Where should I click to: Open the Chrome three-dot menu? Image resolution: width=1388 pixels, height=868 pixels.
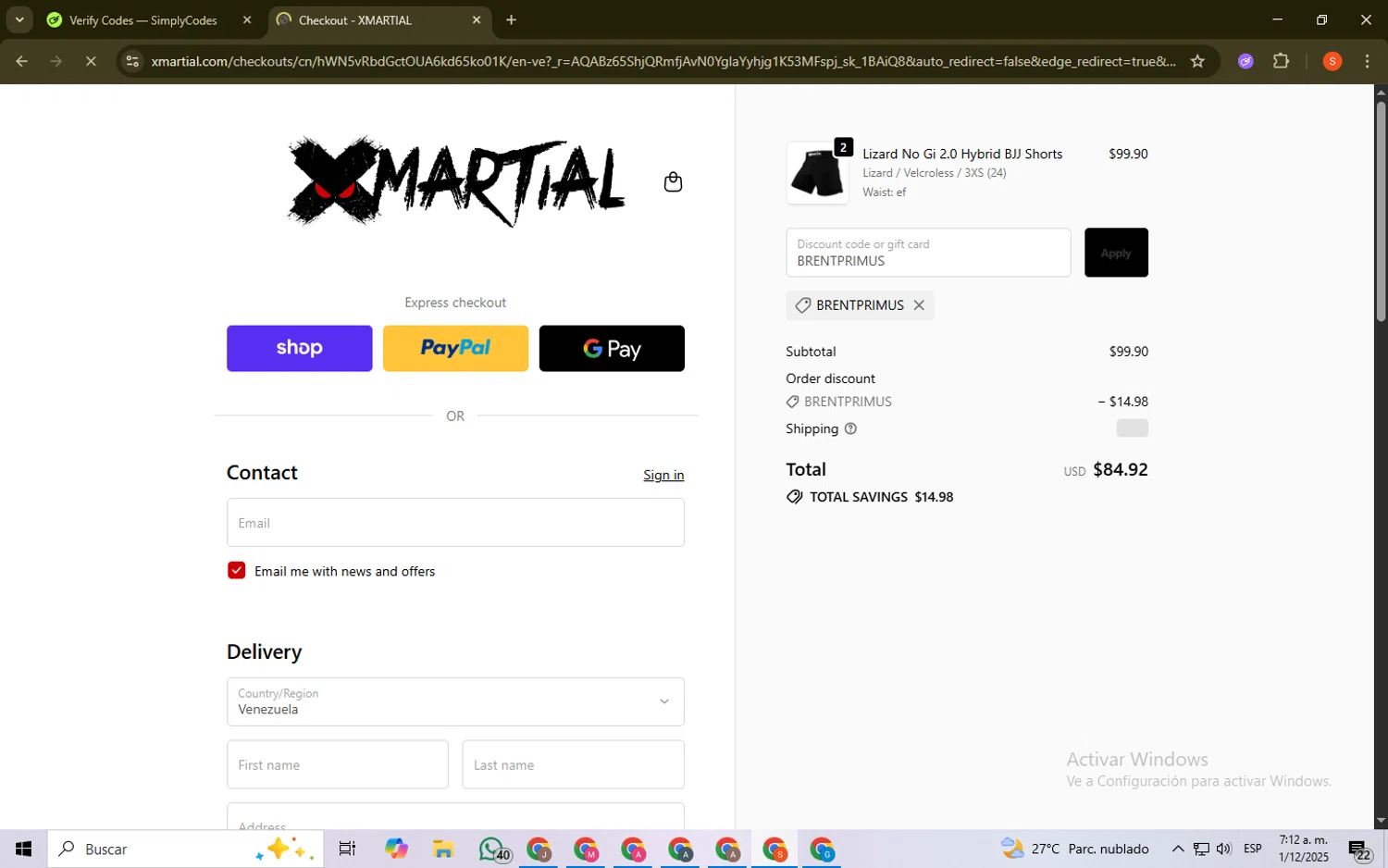coord(1367,61)
